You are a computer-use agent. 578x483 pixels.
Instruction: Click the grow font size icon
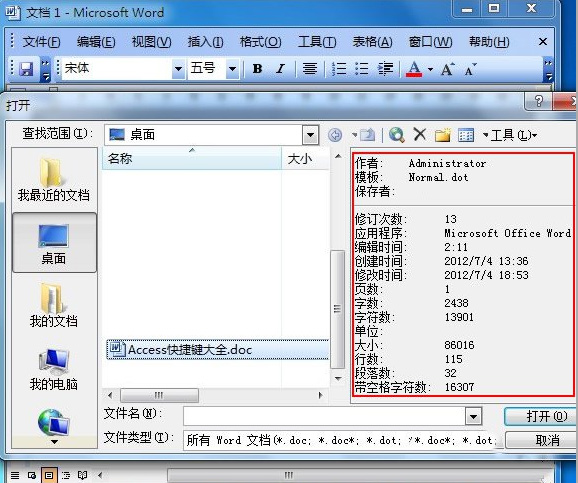tap(448, 69)
